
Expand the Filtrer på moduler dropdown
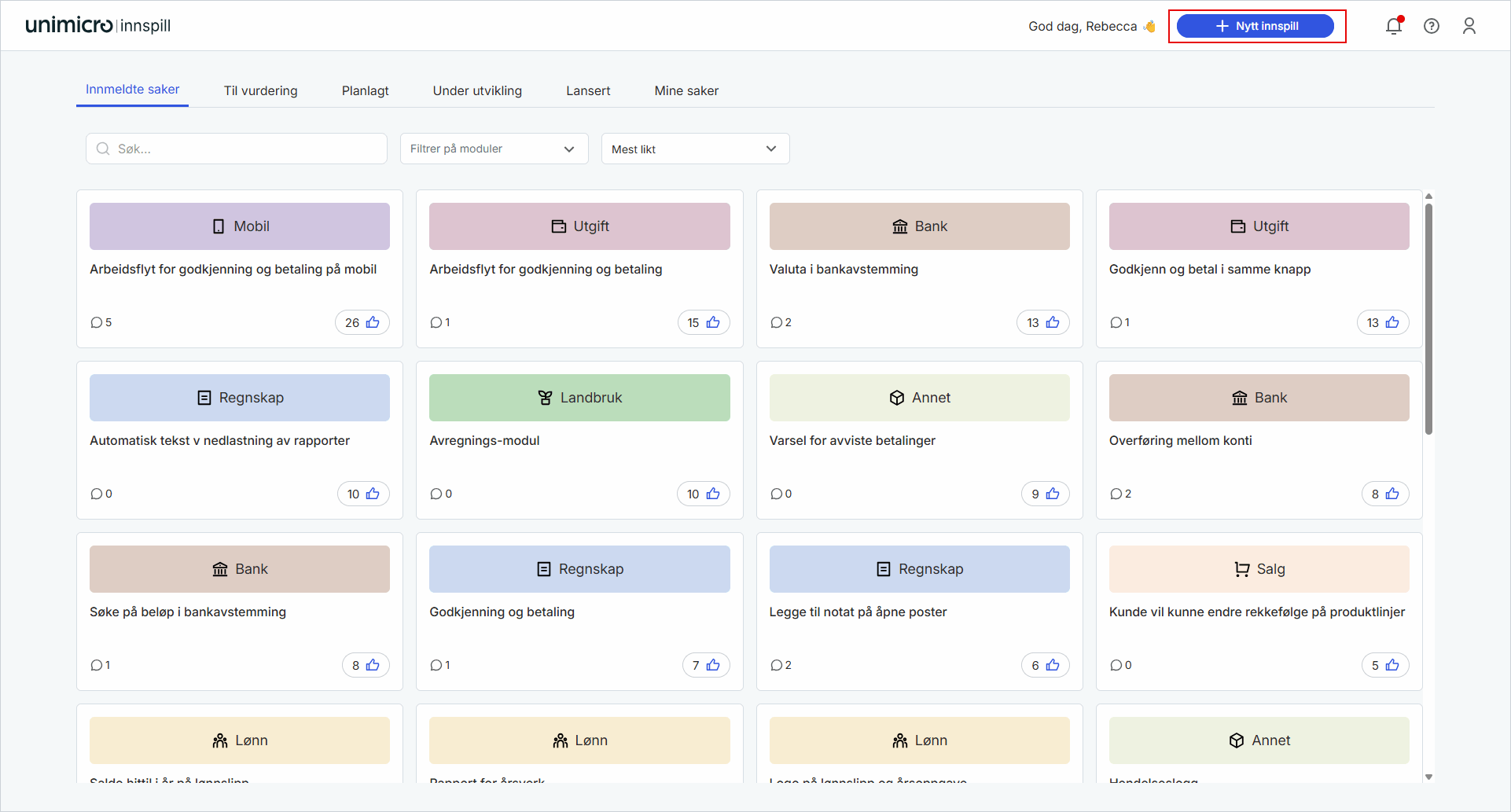coord(494,149)
